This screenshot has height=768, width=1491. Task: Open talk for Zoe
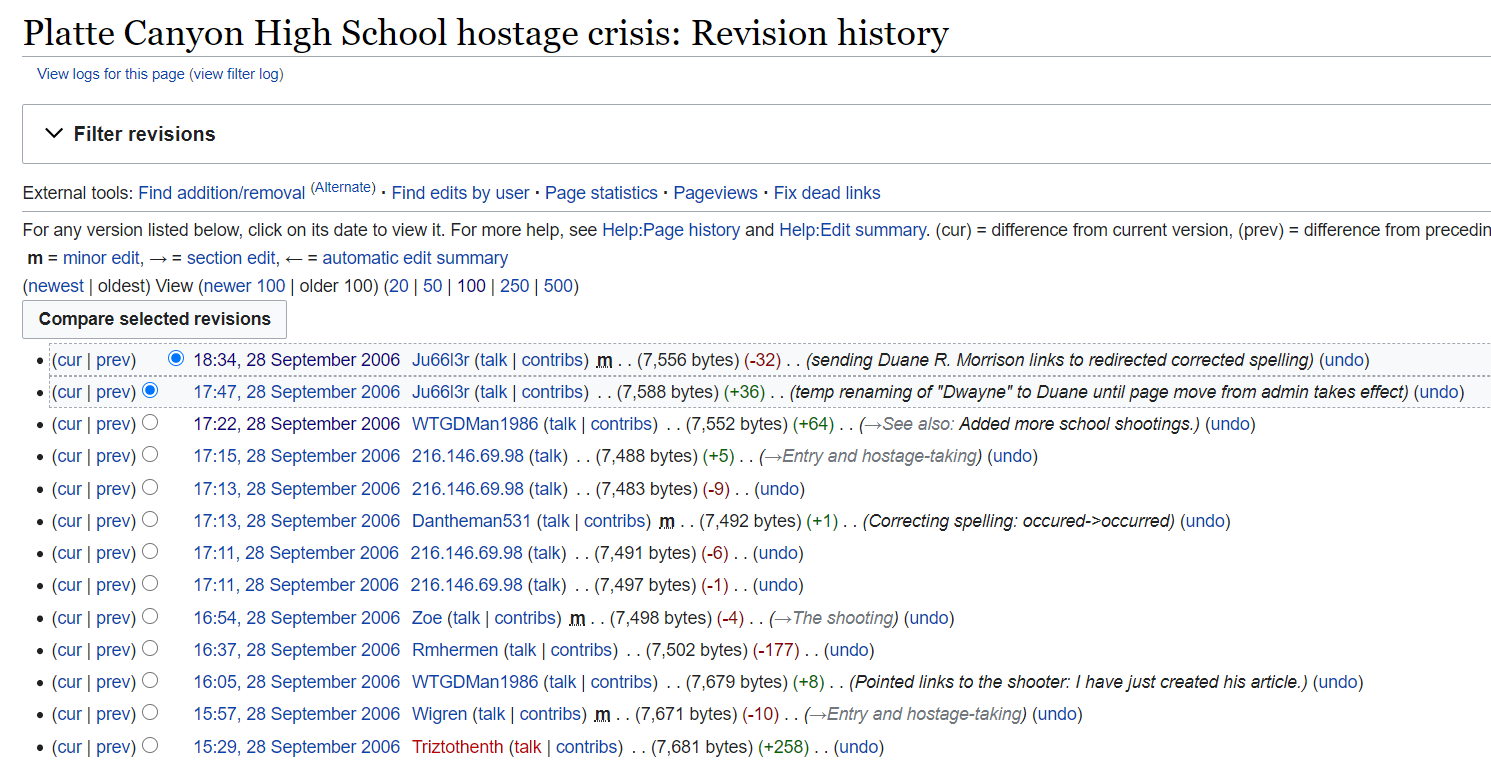click(466, 618)
